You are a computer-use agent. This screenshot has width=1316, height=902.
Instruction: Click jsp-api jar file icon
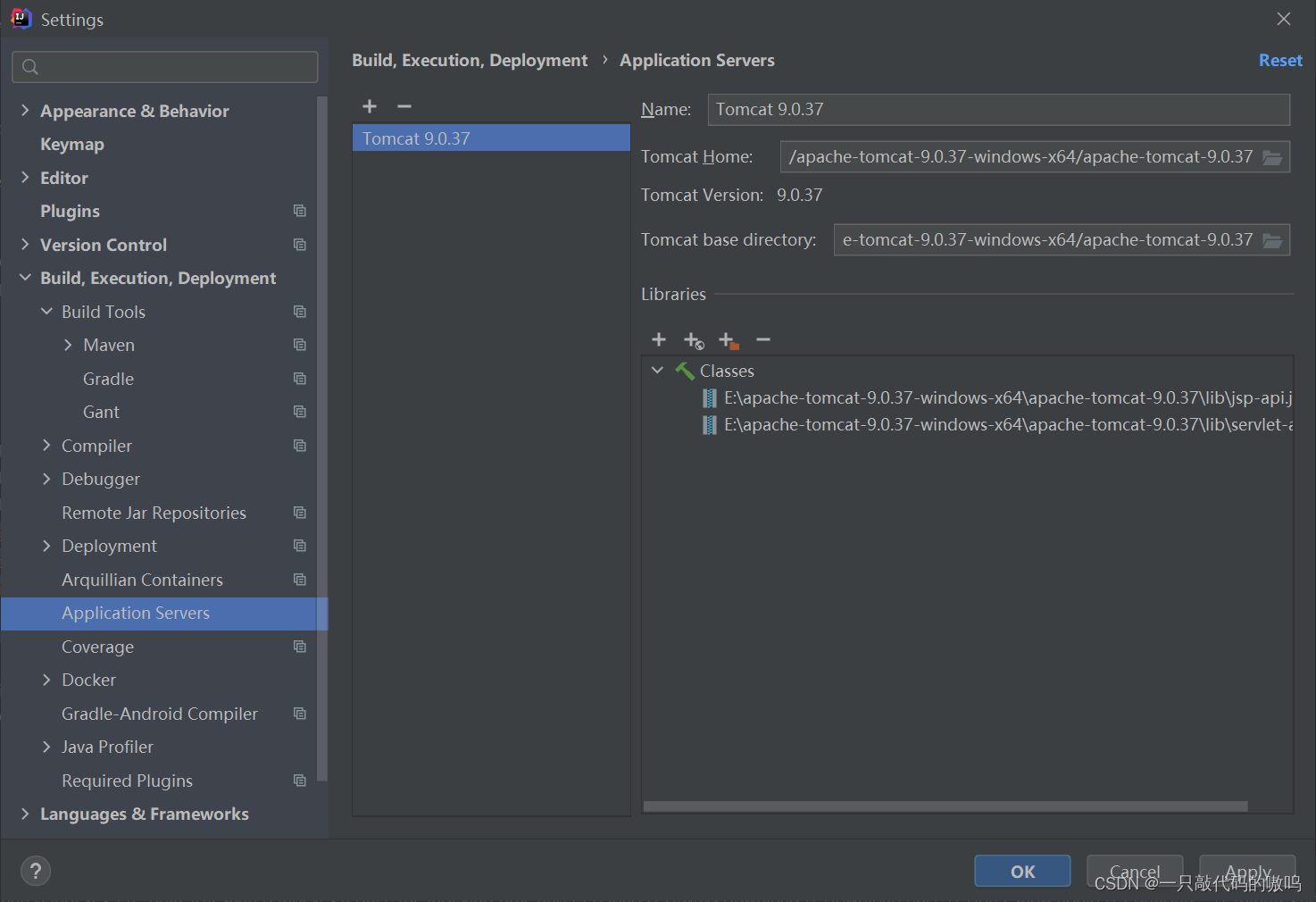(x=709, y=398)
